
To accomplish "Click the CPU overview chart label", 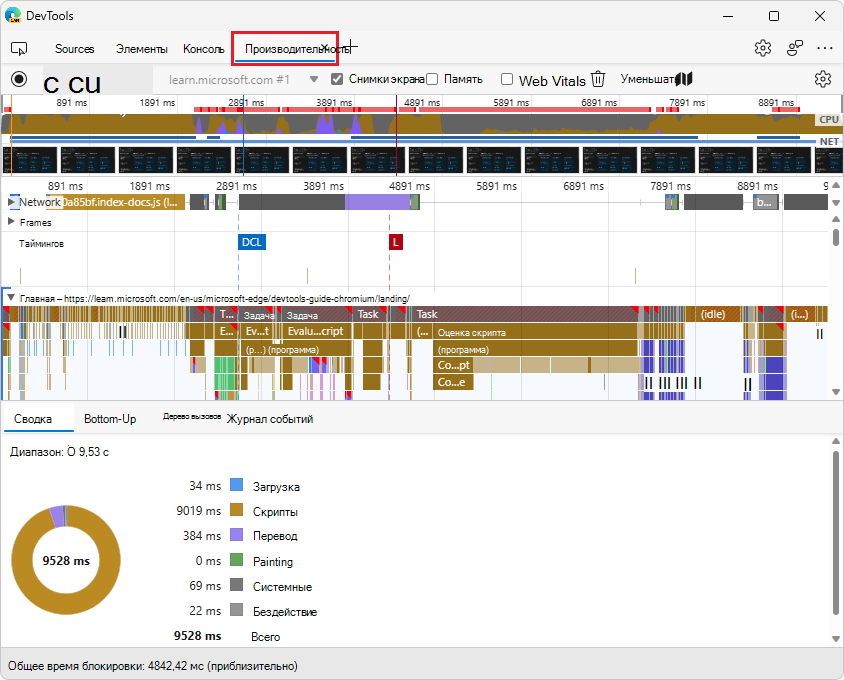I will (829, 120).
